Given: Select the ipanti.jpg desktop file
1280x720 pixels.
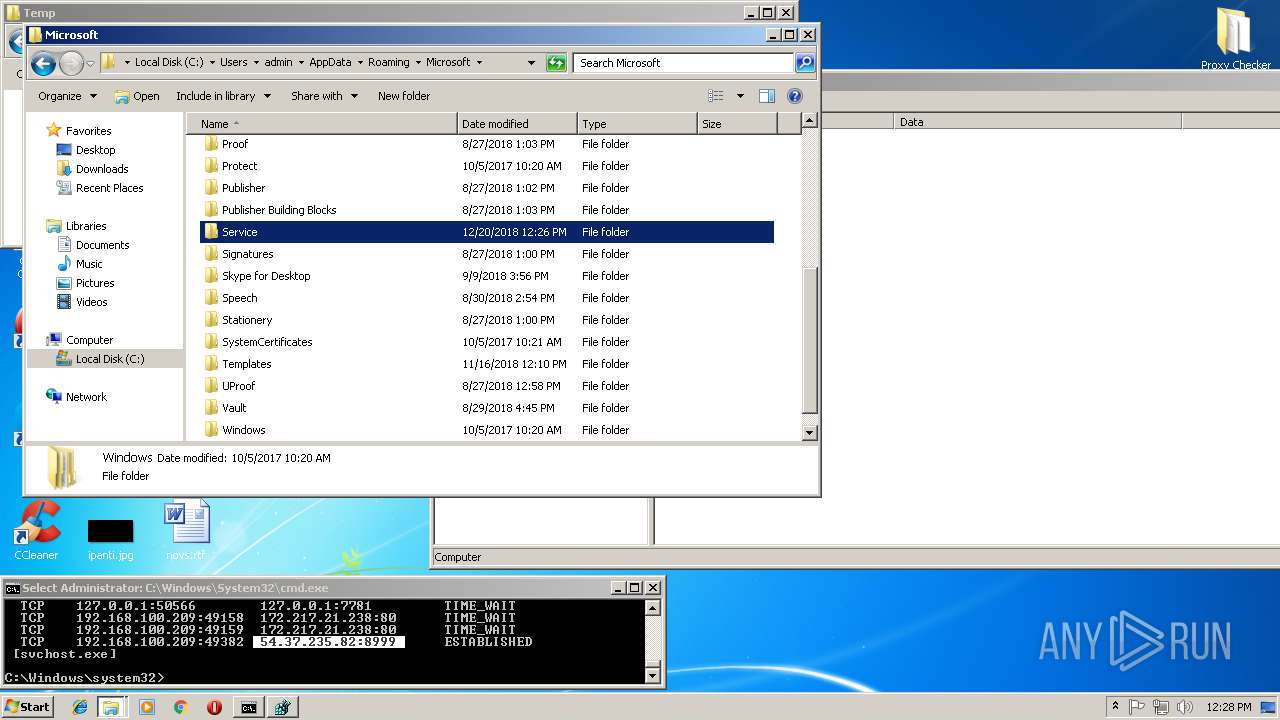Looking at the screenshot, I should point(110,539).
